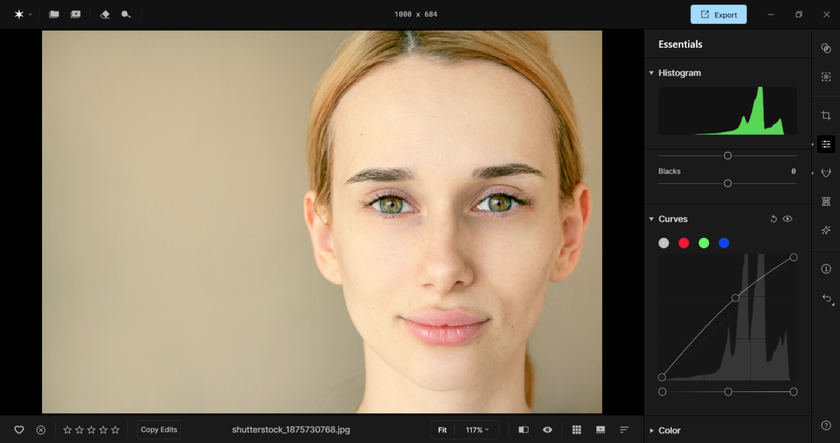Click the middle handle of curve range slider

[x=728, y=392]
